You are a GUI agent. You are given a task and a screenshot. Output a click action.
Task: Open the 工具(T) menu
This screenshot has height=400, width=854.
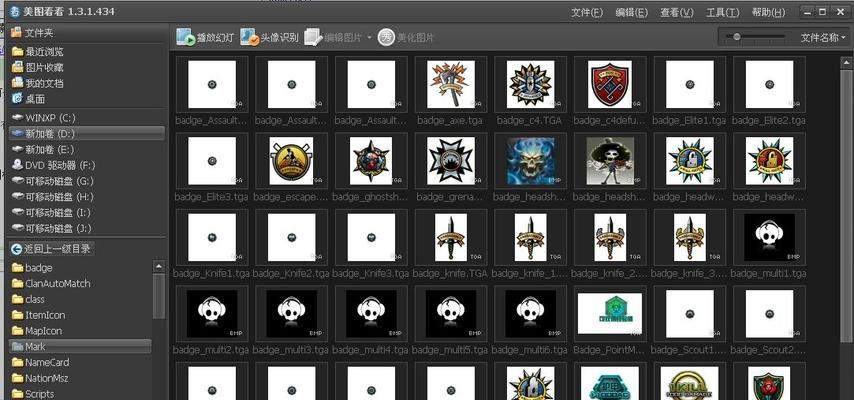[723, 12]
